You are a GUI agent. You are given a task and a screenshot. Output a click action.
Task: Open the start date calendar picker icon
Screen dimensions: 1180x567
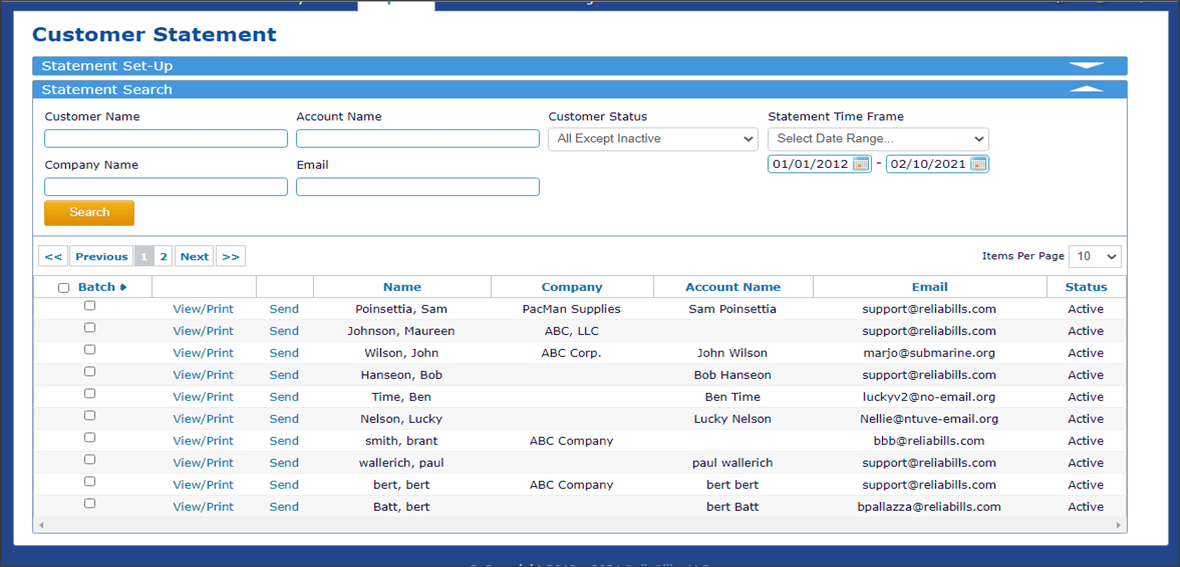[860, 165]
